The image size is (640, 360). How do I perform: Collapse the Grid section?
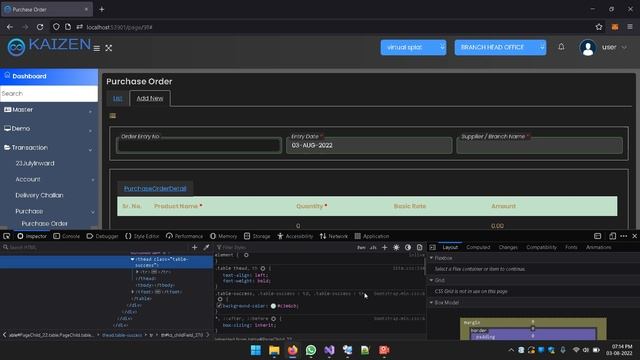(x=431, y=280)
